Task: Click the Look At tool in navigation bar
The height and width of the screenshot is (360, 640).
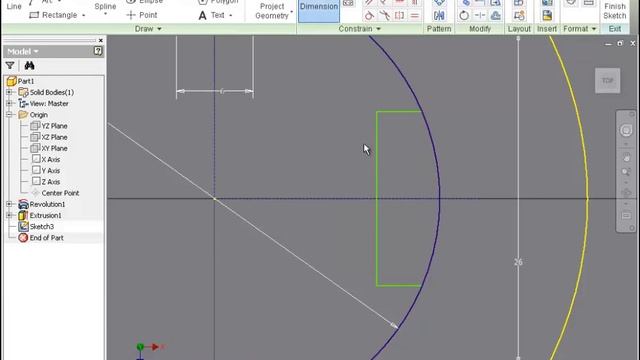Action: click(626, 215)
